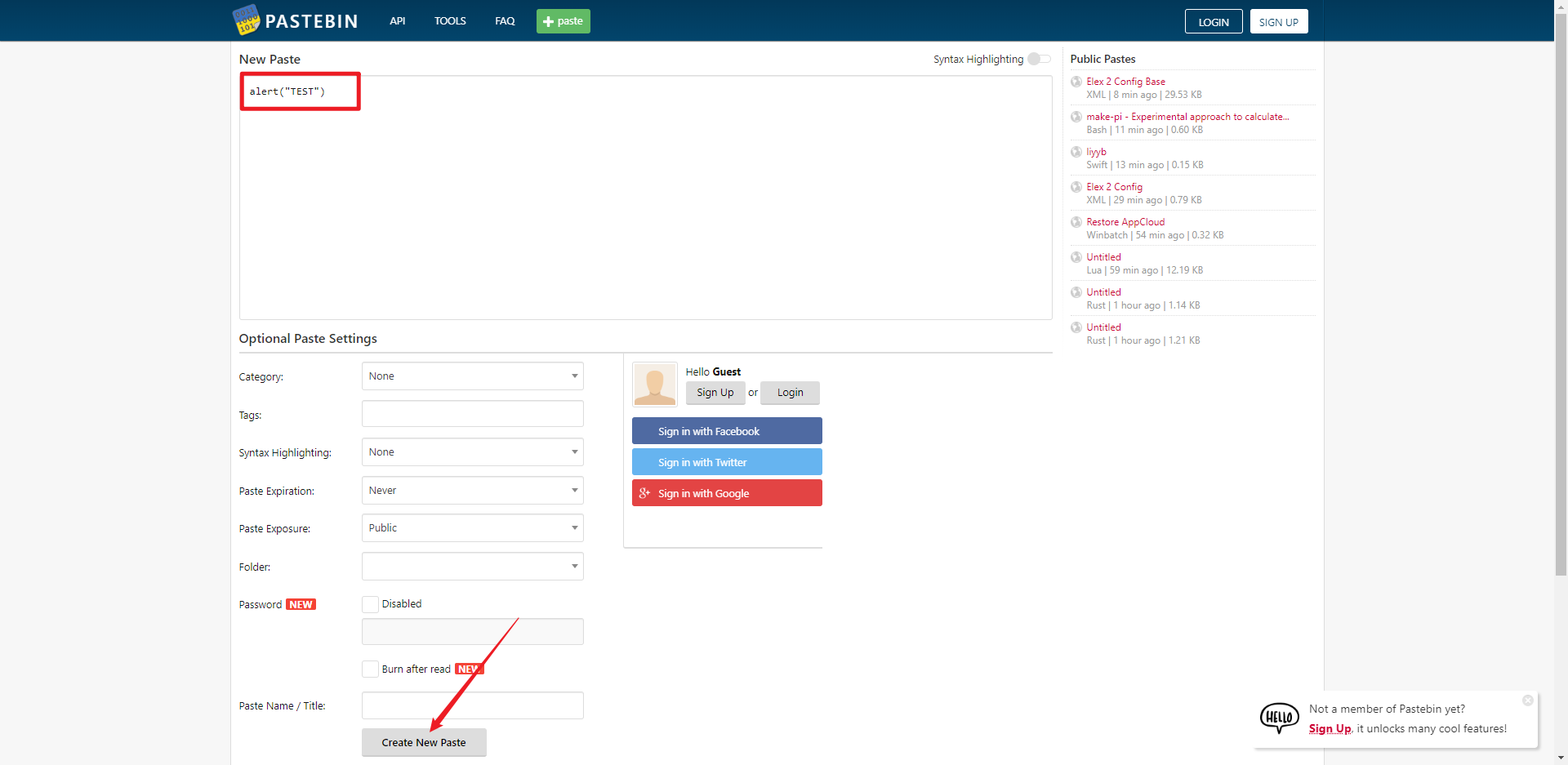Image resolution: width=1568 pixels, height=765 pixels.
Task: Close the Pastebin sign-up popup
Action: click(1528, 701)
